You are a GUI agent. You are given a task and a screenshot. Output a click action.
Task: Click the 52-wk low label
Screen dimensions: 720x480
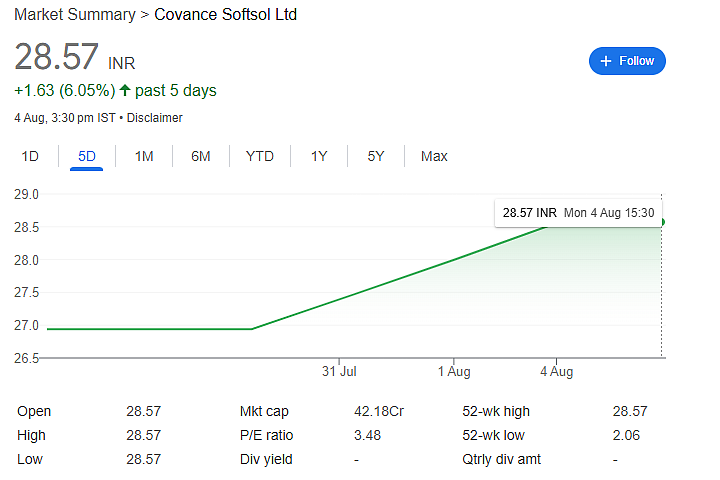[493, 435]
